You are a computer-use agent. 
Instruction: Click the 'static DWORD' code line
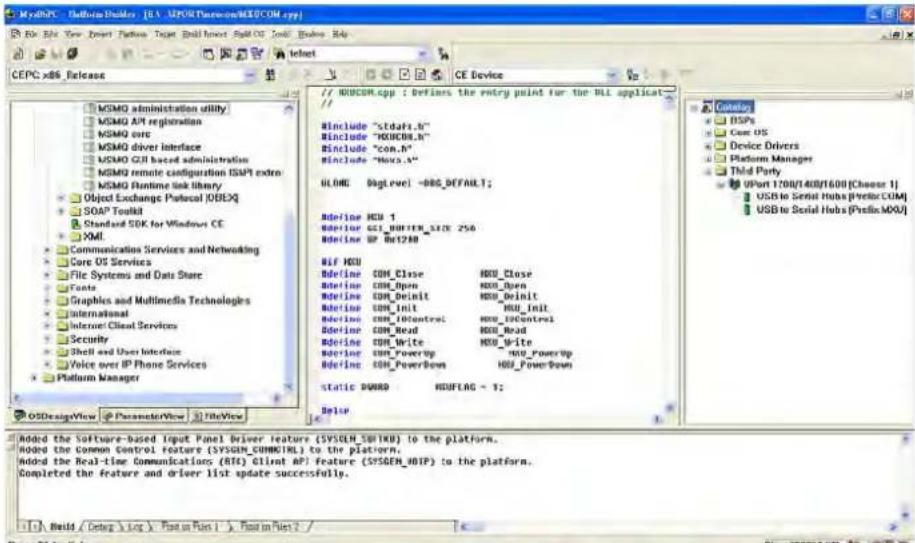pyautogui.click(x=412, y=387)
